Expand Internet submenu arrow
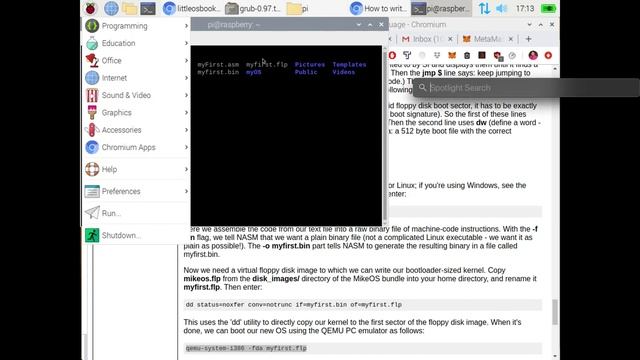The width and height of the screenshot is (640, 360). [x=186, y=78]
